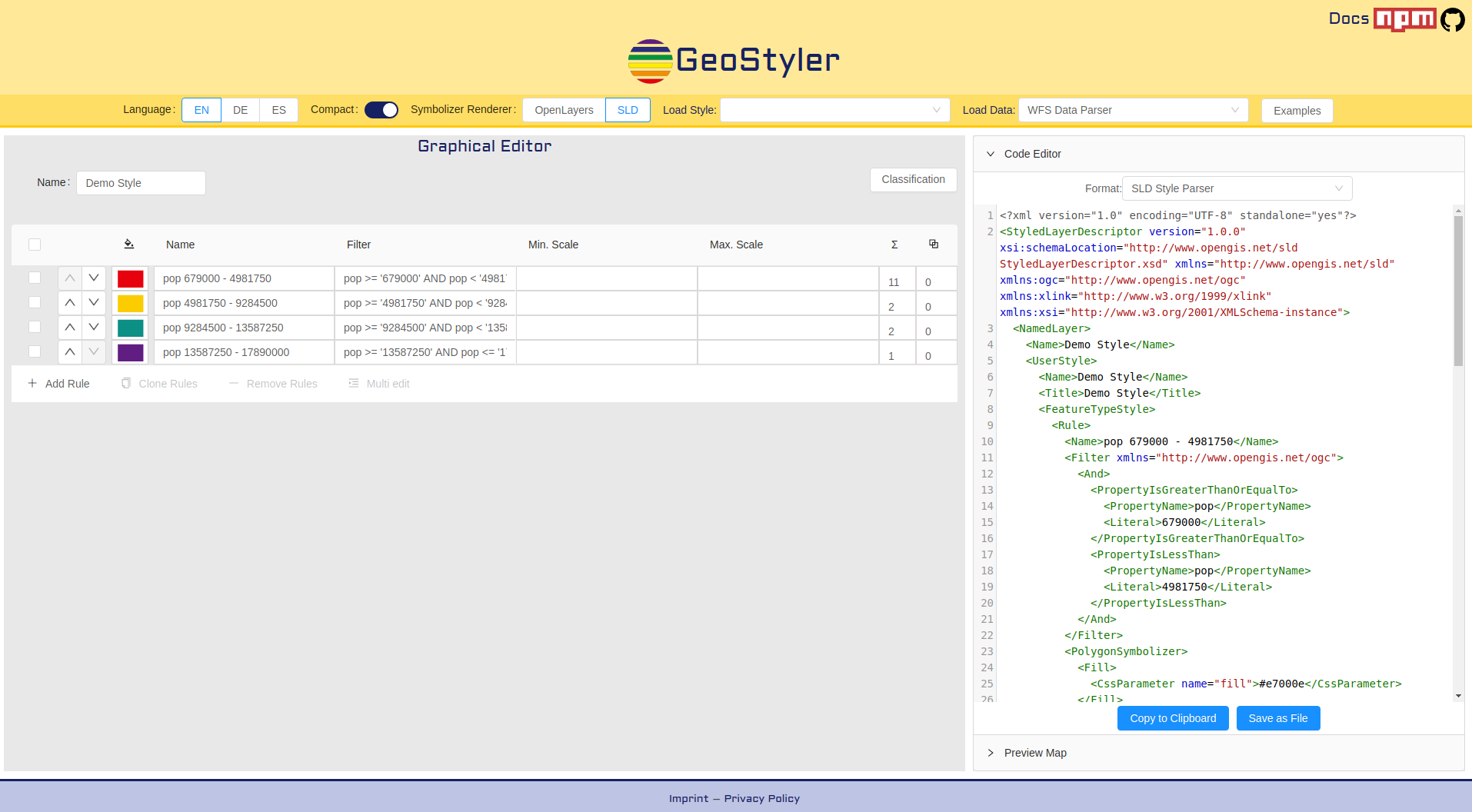Open the red symbolizer swatch
This screenshot has width=1472, height=812.
(130, 278)
